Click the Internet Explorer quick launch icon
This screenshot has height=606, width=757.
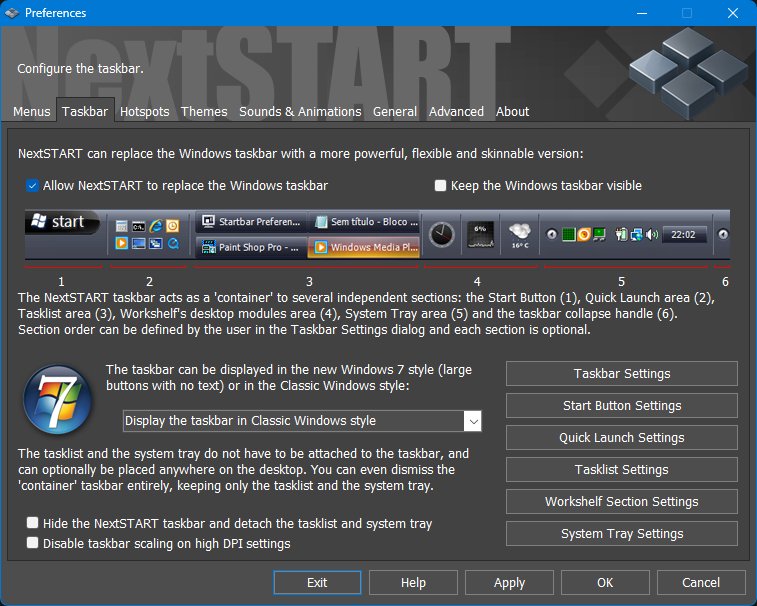click(x=155, y=225)
